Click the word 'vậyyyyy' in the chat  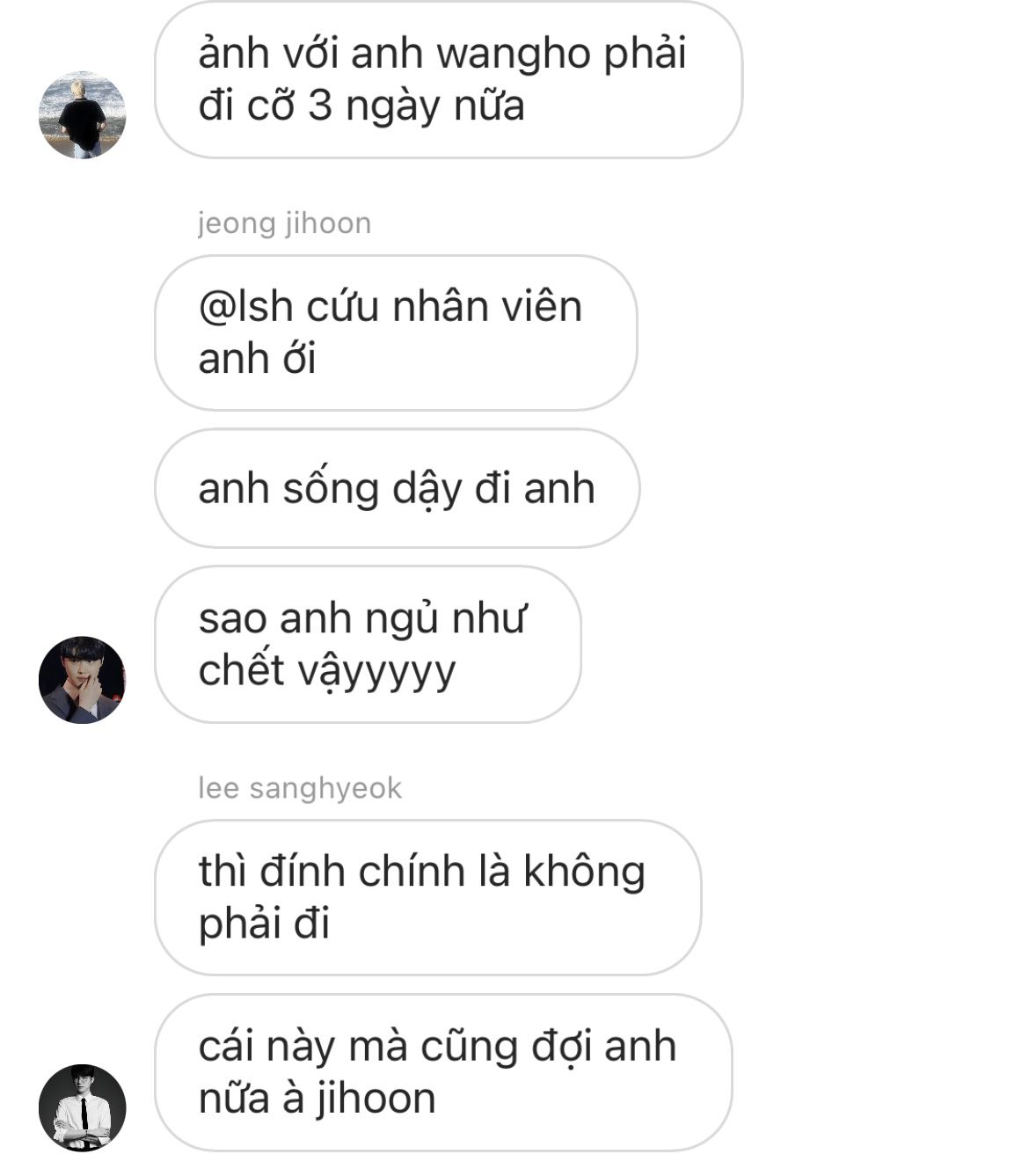click(376, 673)
